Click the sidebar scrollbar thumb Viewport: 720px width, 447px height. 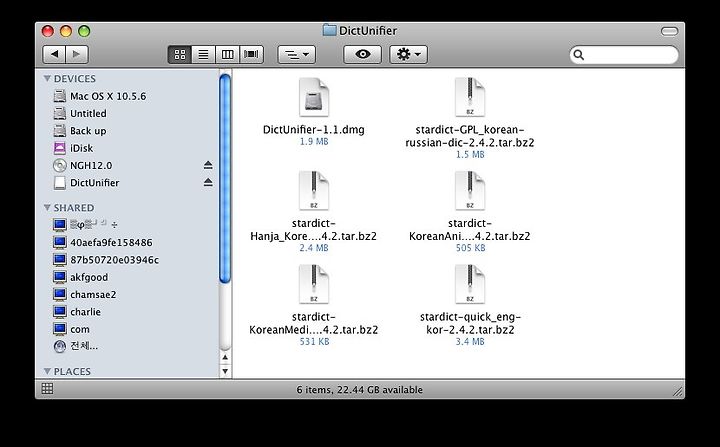pos(225,179)
